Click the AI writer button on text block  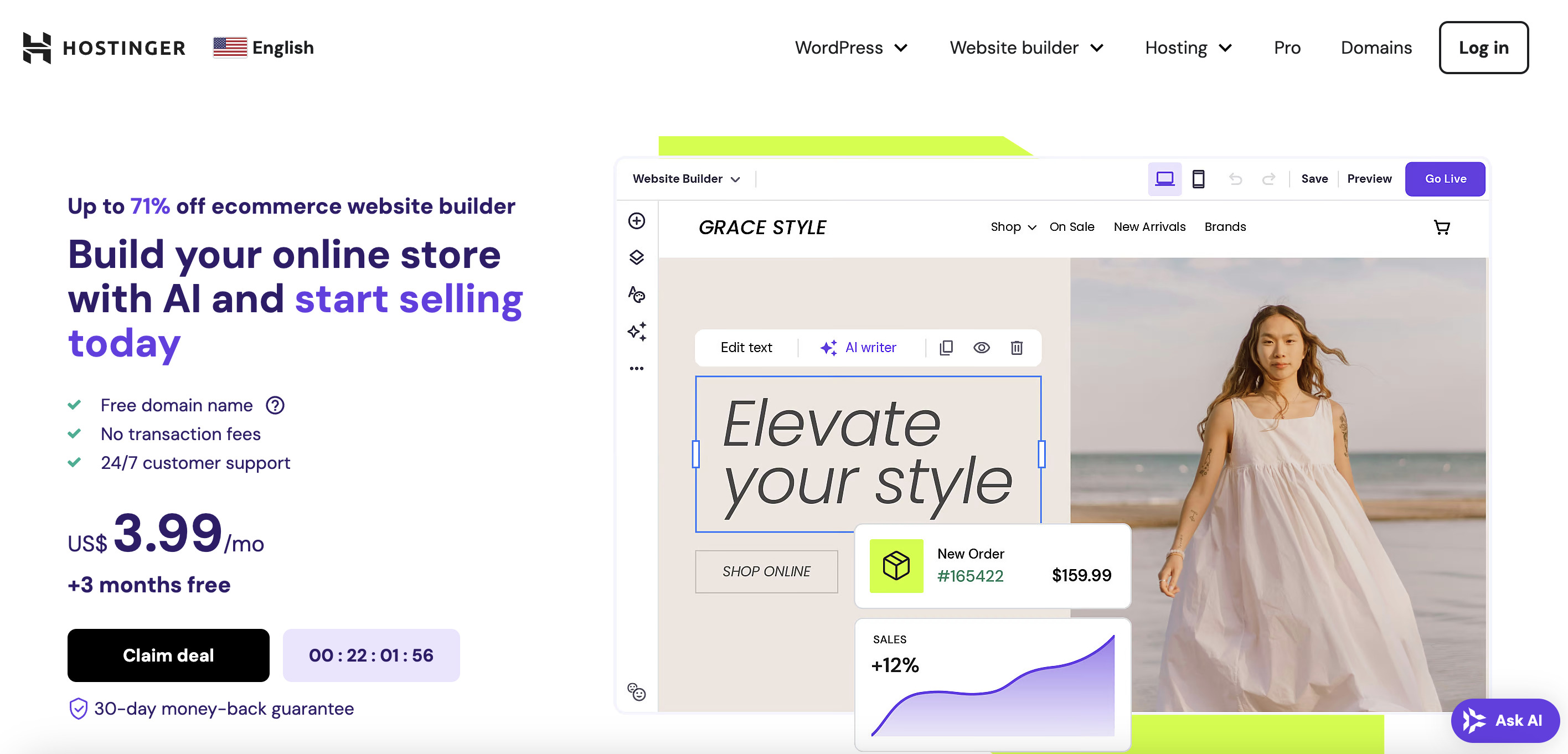[x=857, y=347]
